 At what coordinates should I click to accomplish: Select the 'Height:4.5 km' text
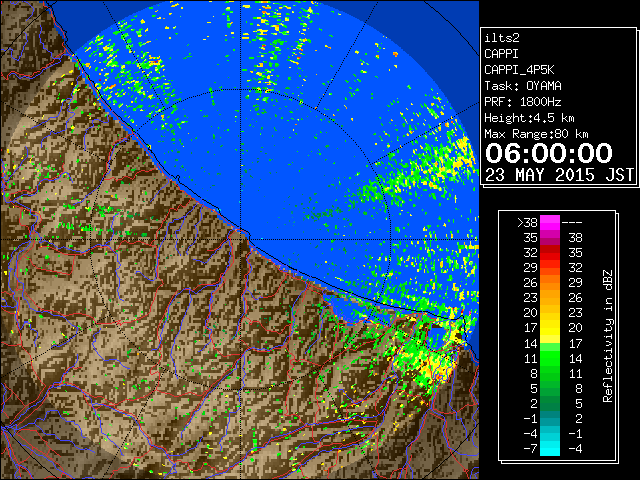[x=529, y=118]
